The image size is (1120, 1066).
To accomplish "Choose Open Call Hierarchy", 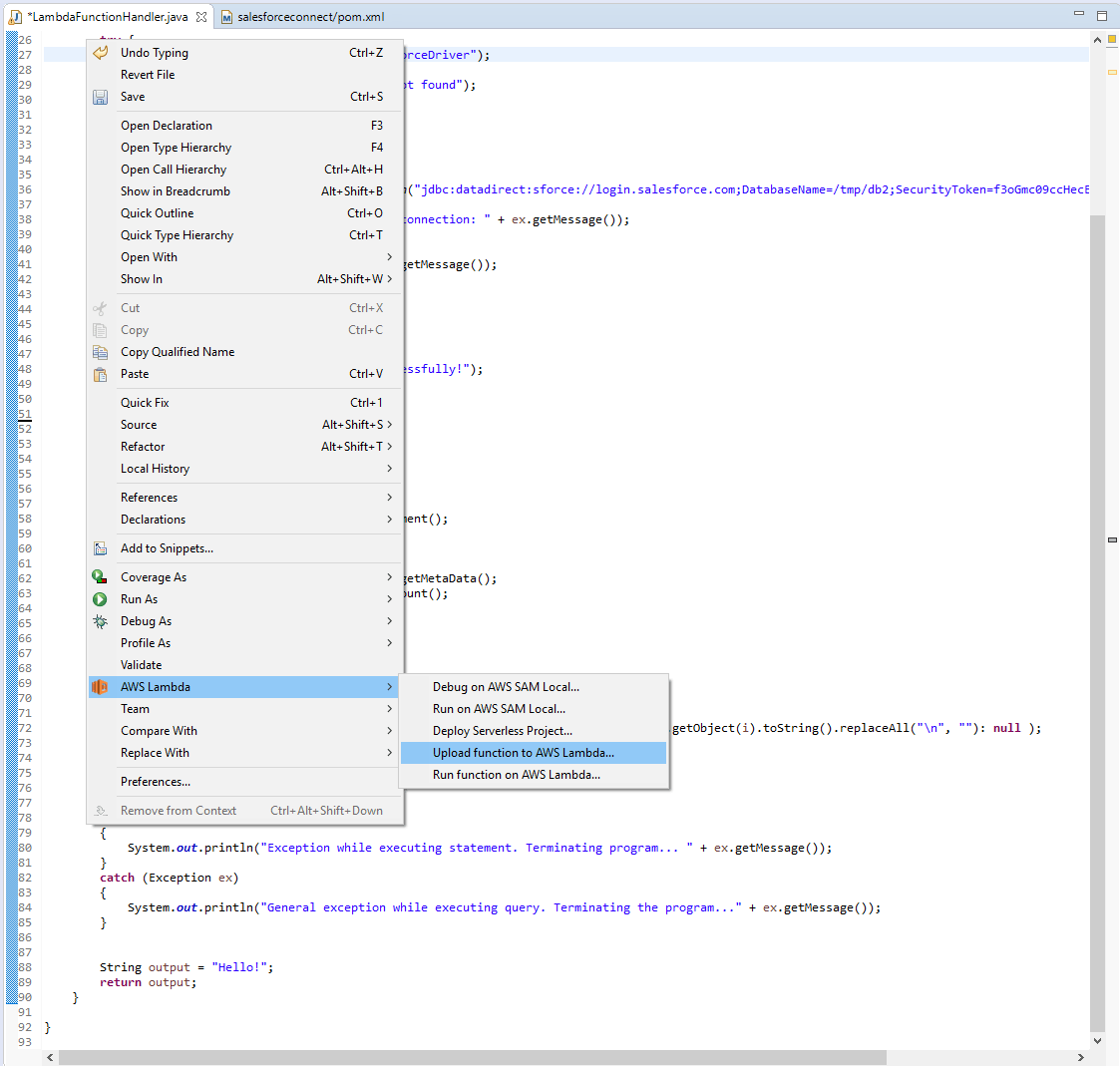I will (x=245, y=170).
